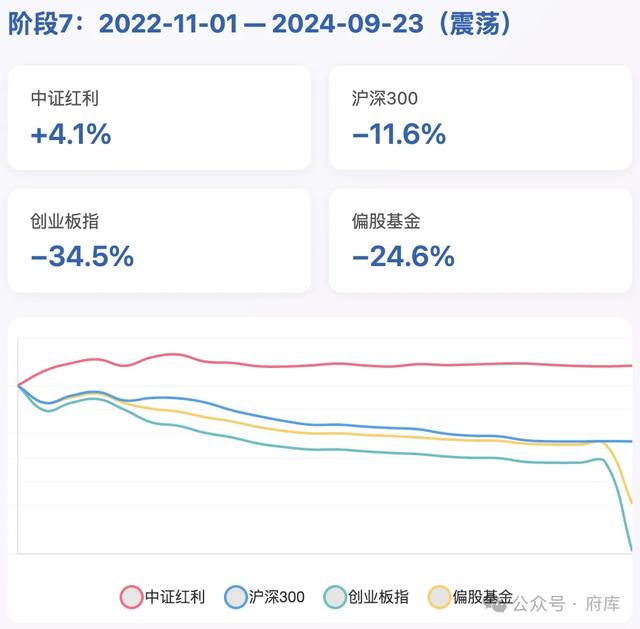Open the 偏股基金 -24.6% card
This screenshot has width=640, height=629.
click(x=480, y=240)
